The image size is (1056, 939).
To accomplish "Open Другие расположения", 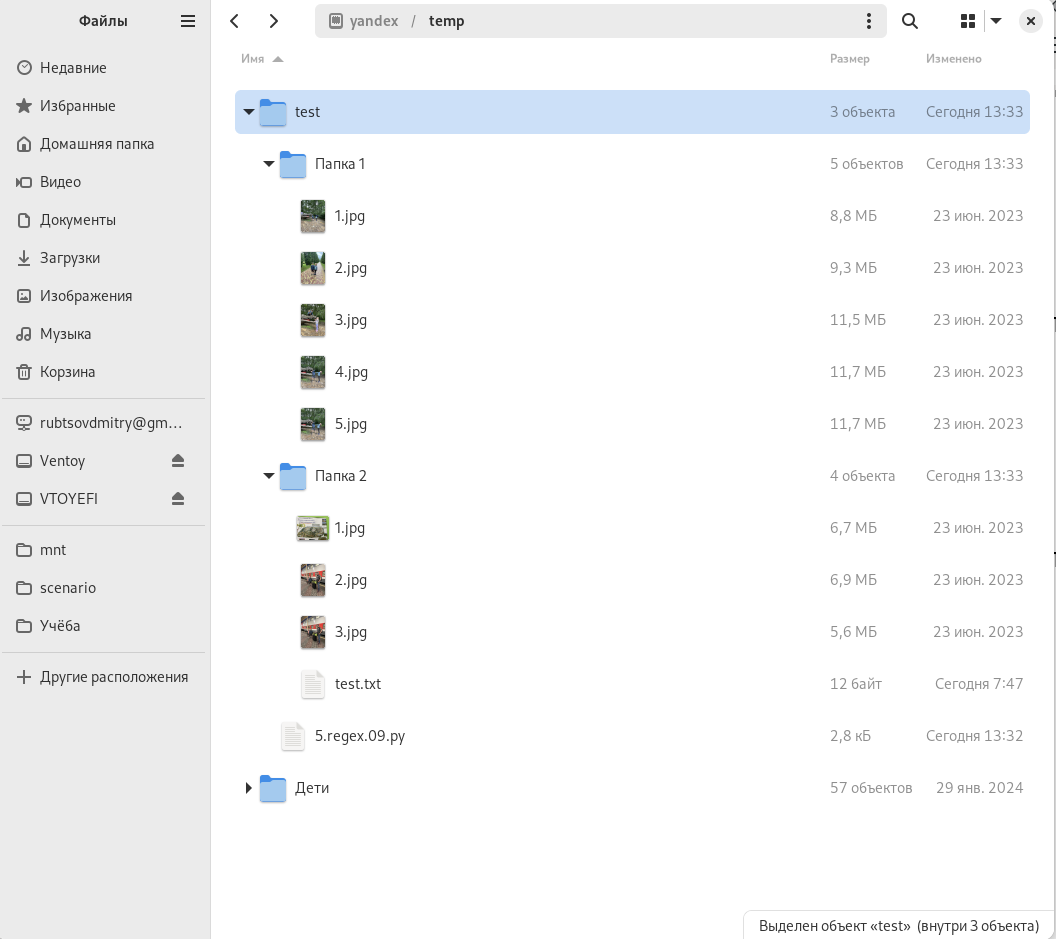I will pyautogui.click(x=113, y=677).
